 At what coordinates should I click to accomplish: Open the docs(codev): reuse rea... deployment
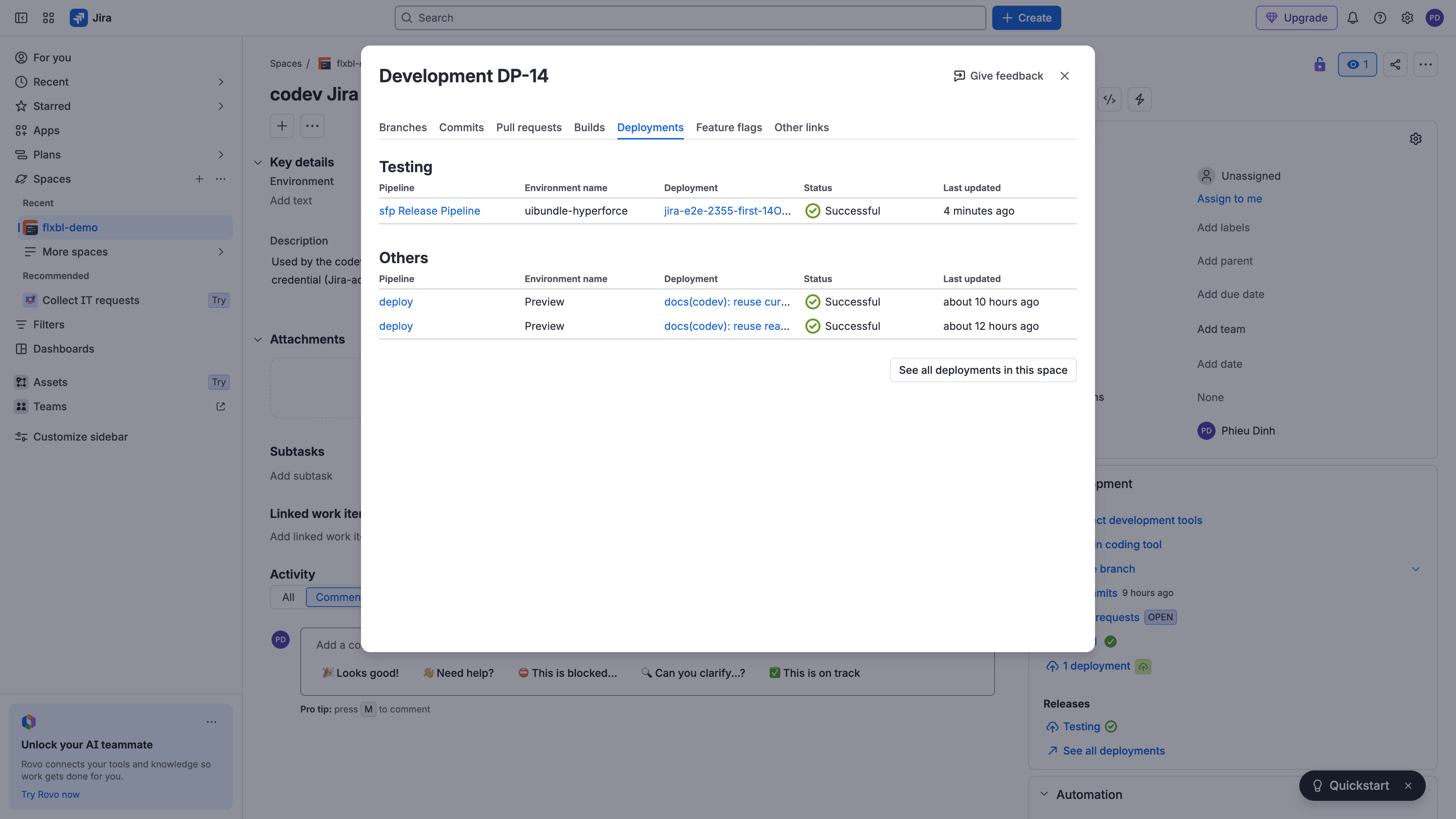click(727, 326)
